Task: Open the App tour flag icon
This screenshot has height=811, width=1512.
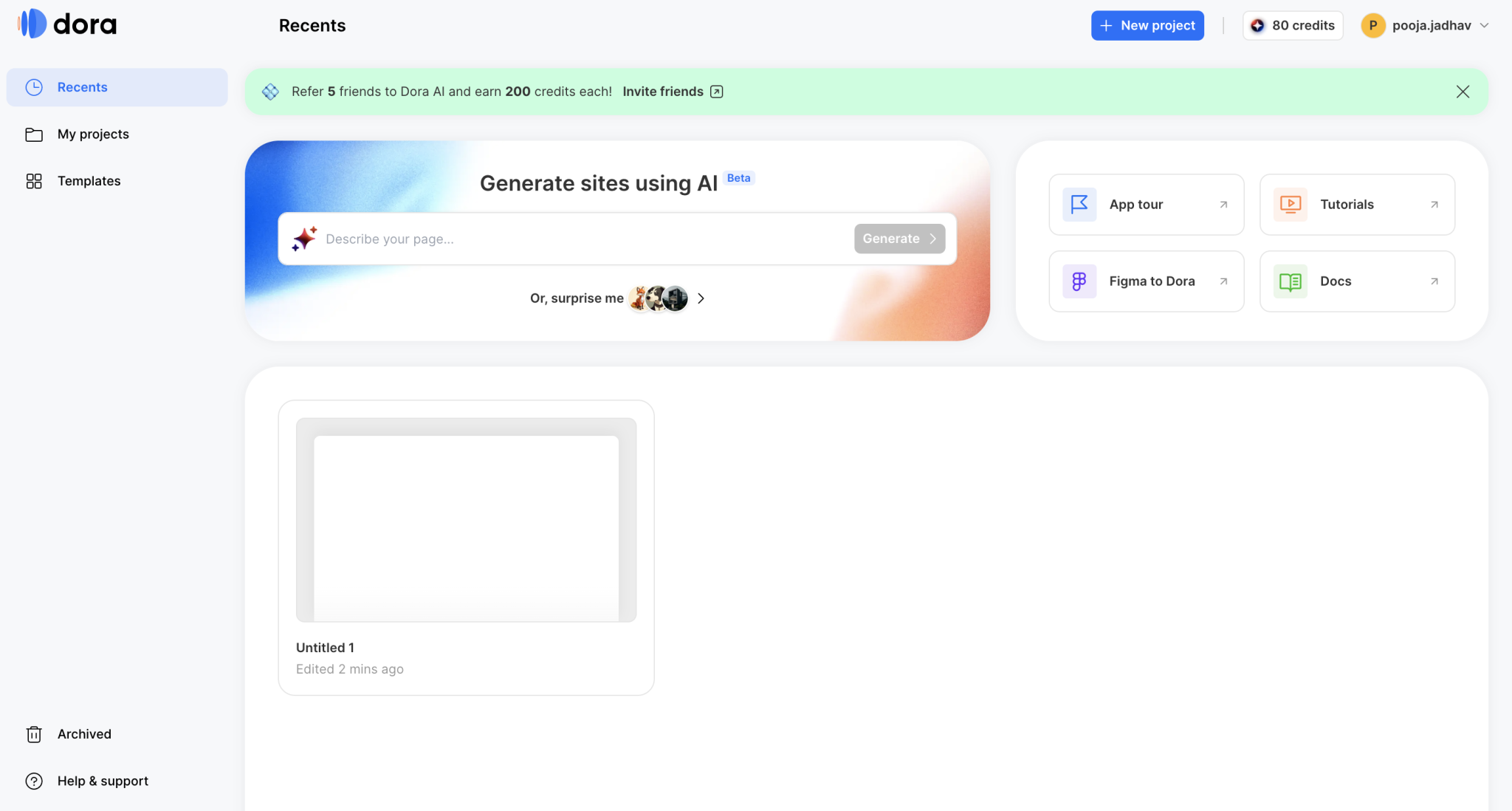Action: [1079, 204]
